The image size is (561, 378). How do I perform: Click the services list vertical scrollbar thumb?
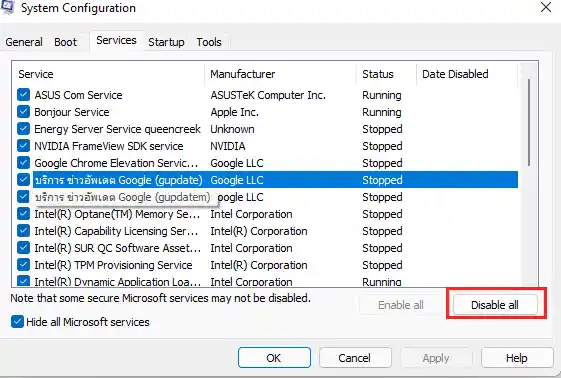(x=529, y=123)
